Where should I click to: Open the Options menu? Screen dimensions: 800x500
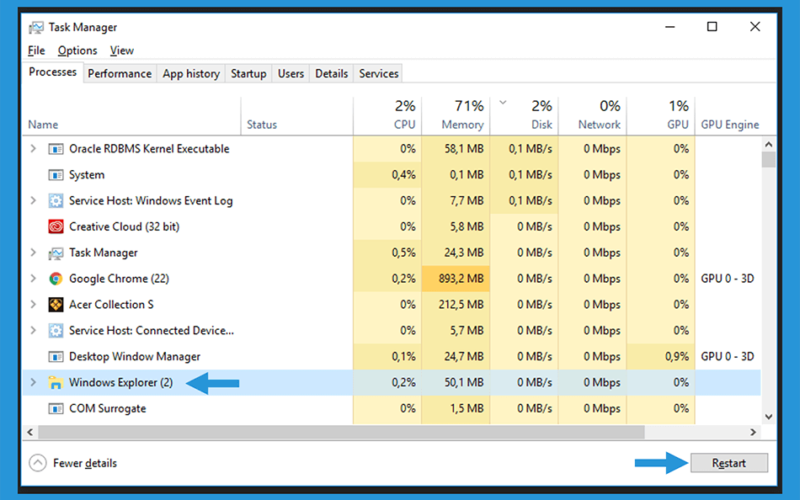tap(77, 51)
